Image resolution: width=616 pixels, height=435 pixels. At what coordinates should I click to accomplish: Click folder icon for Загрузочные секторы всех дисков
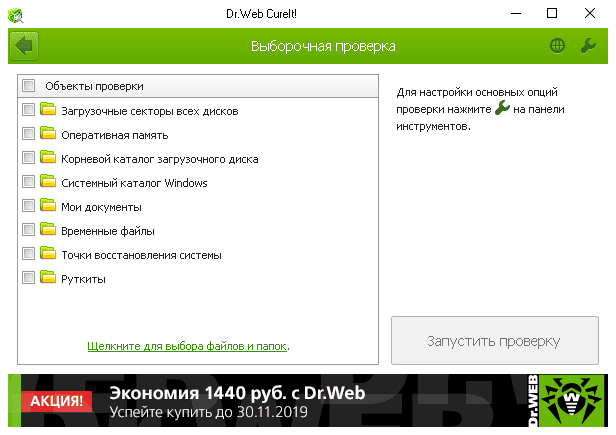pyautogui.click(x=48, y=109)
